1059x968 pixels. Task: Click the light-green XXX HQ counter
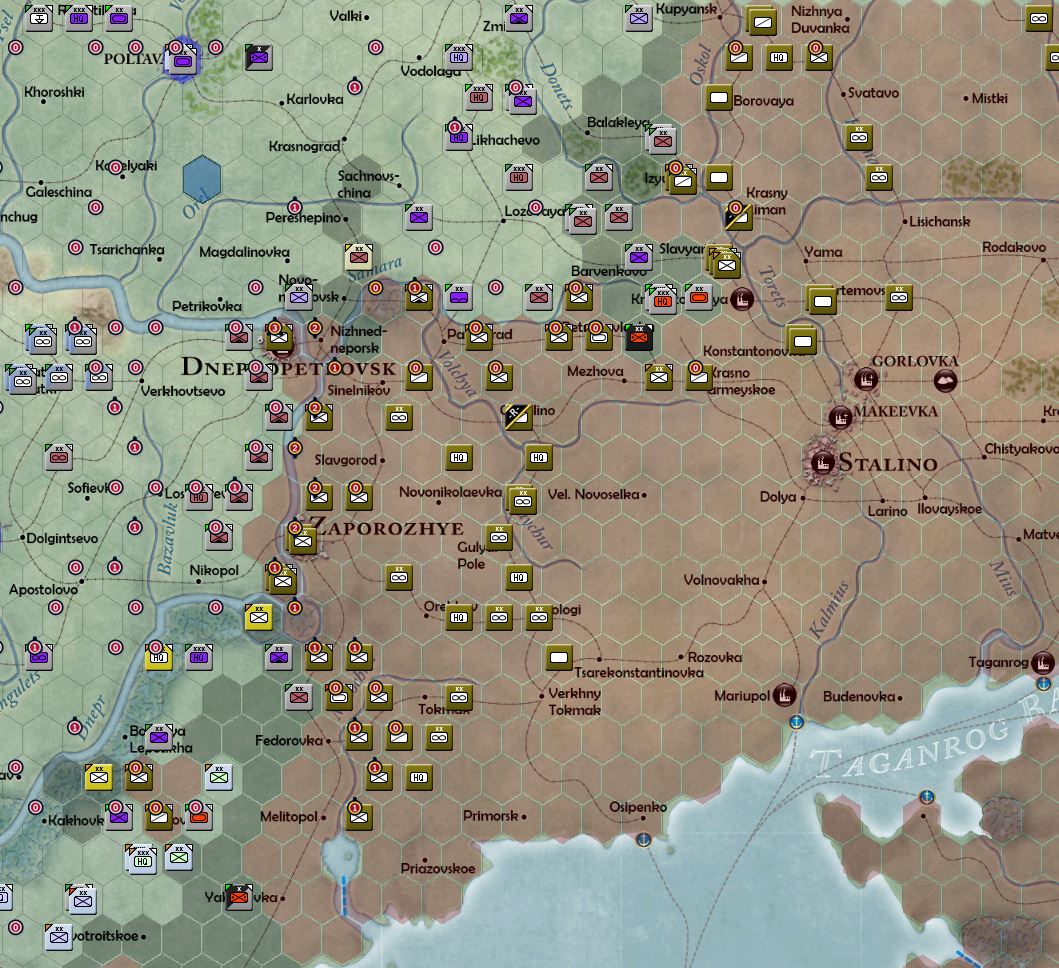coord(142,859)
